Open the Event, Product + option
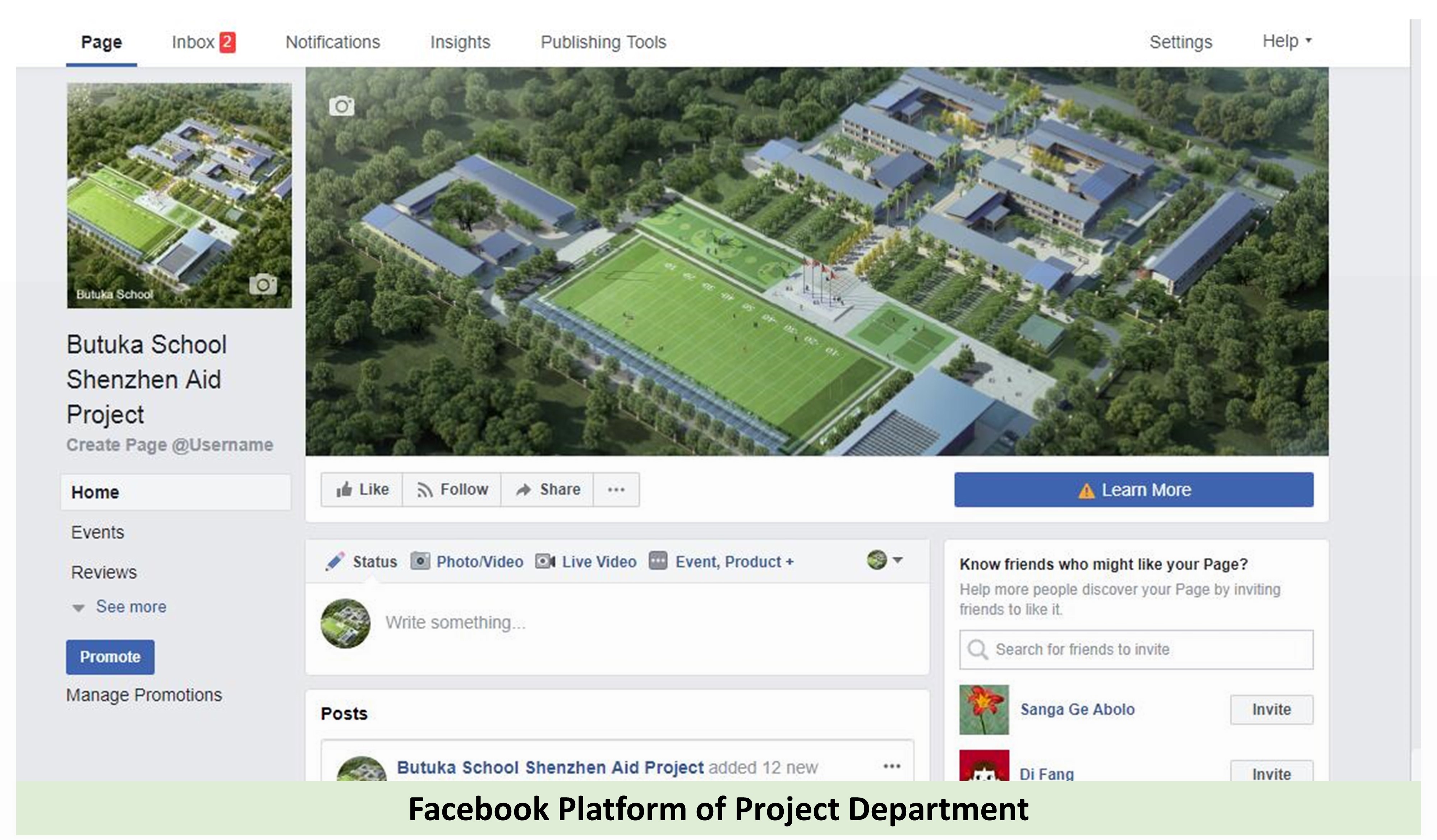The image size is (1437, 840). tap(721, 562)
